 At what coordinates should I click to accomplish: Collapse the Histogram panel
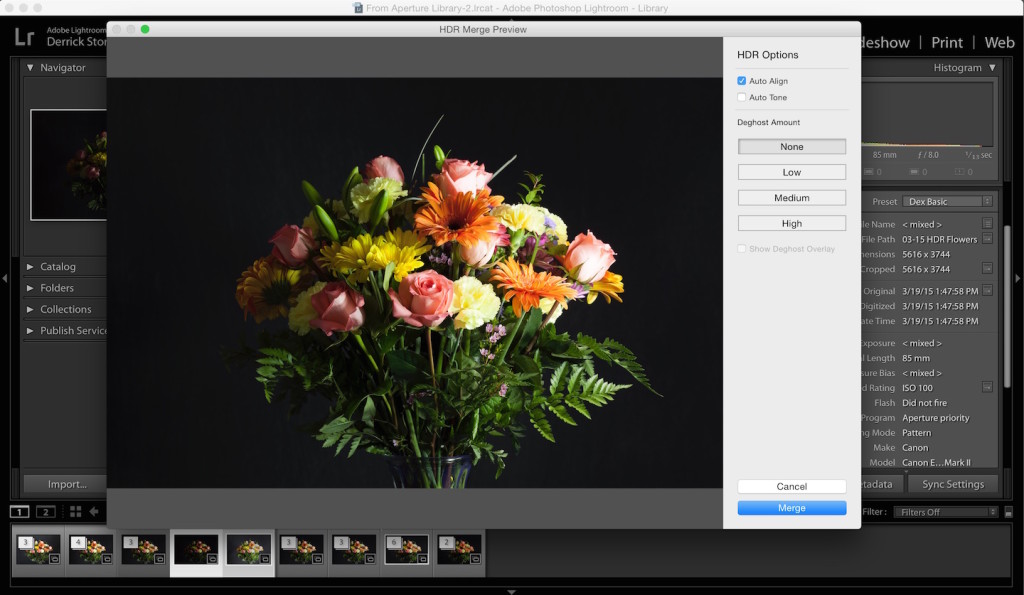coord(992,68)
